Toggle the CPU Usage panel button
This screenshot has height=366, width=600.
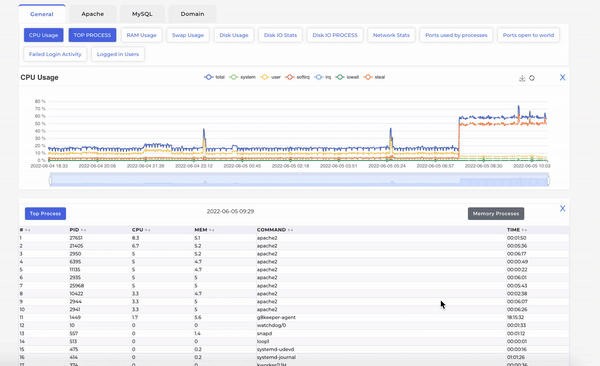44,35
